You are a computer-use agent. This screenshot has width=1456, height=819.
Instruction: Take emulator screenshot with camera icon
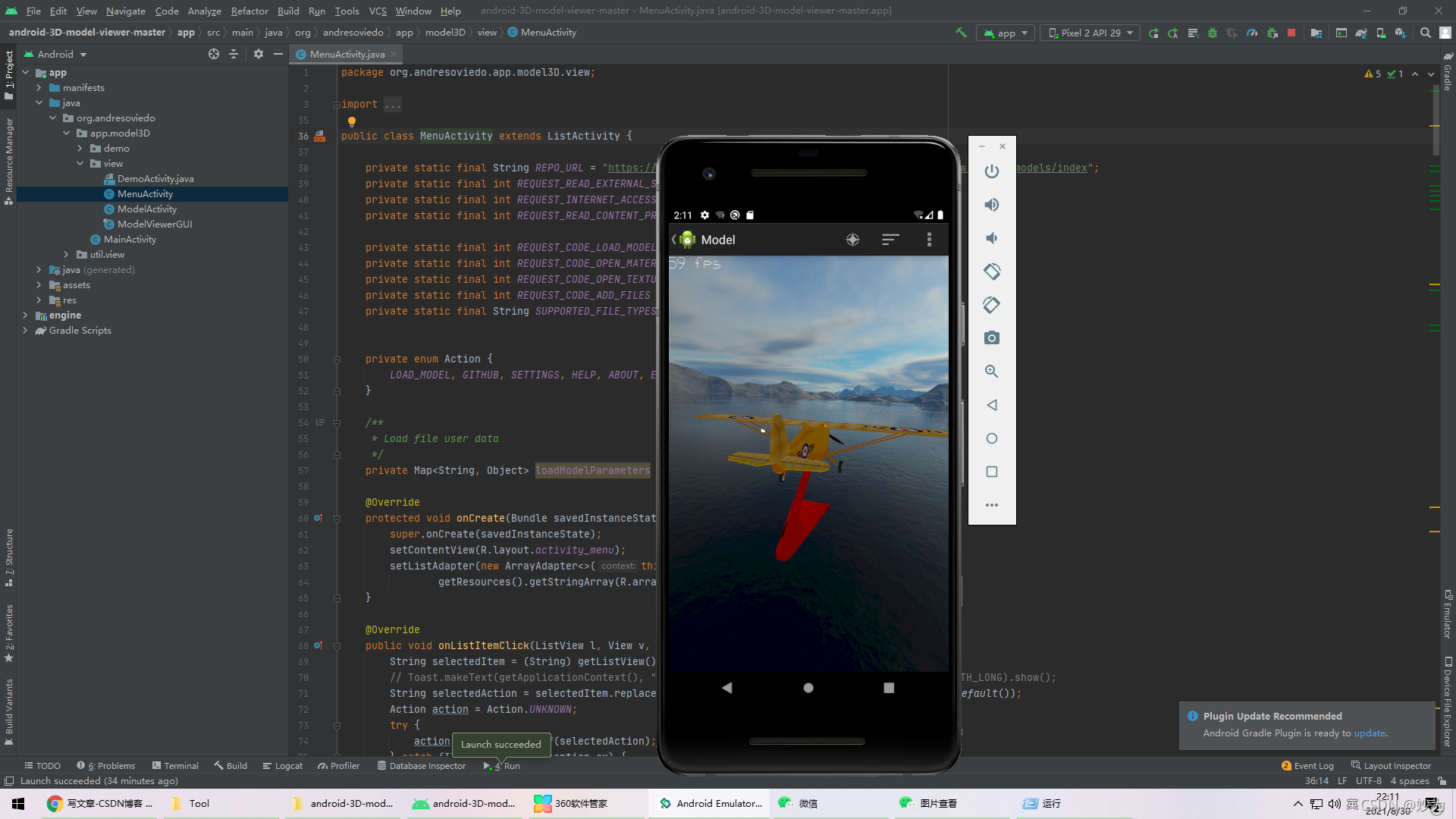click(x=992, y=338)
